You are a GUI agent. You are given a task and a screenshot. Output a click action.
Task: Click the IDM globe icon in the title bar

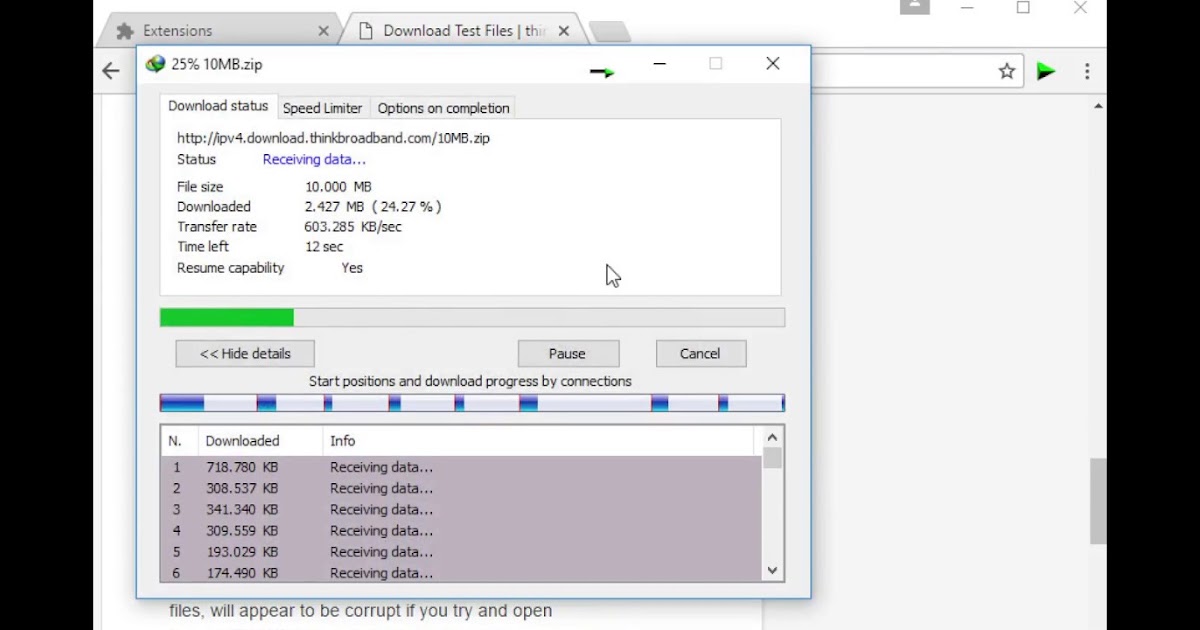pos(155,64)
